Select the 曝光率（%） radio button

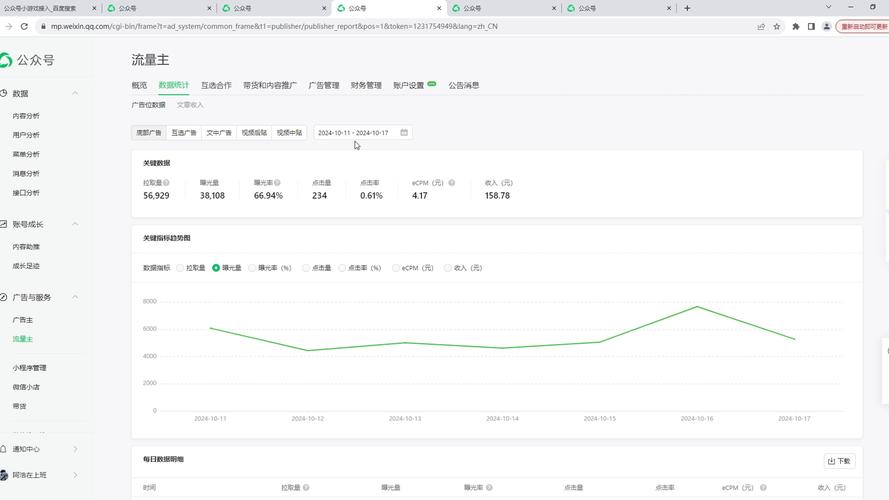252,268
